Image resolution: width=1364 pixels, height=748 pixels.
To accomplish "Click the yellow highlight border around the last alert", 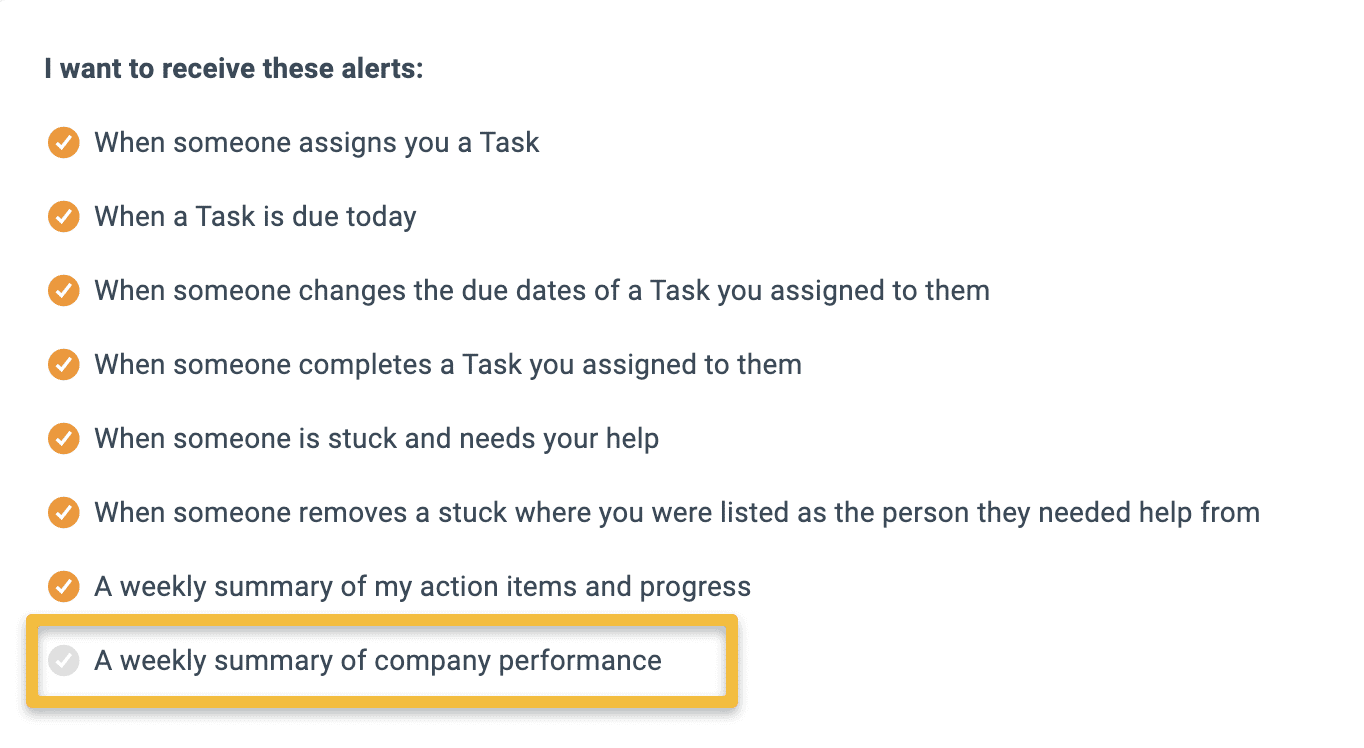I will (x=382, y=620).
